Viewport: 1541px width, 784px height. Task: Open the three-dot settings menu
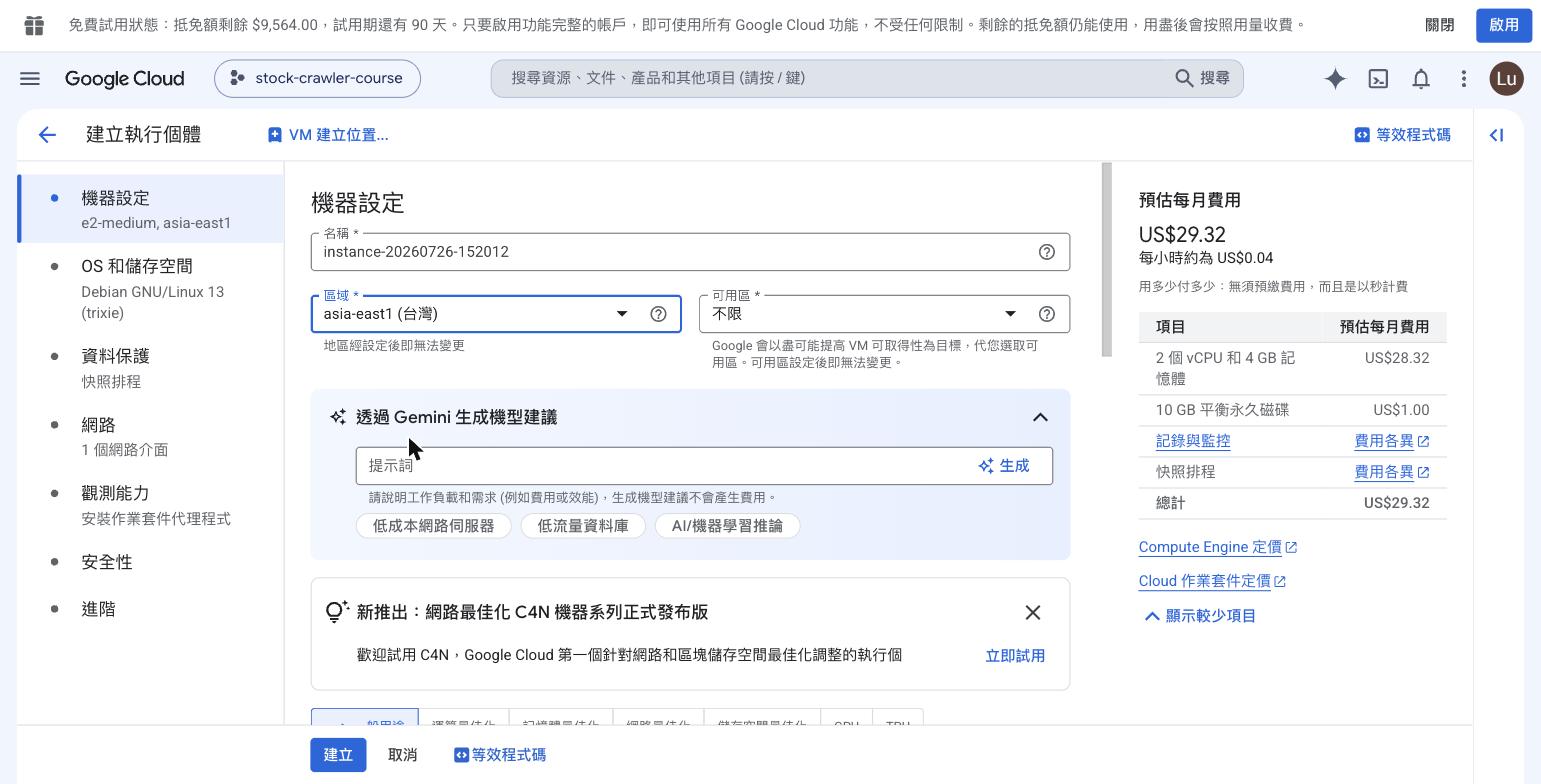[x=1464, y=78]
